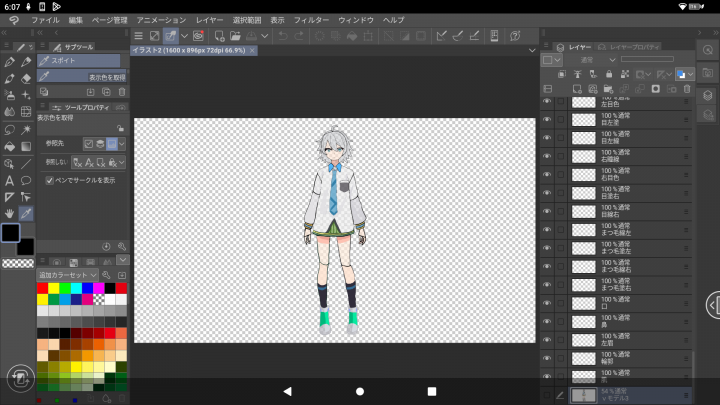Choose the Lasso selection tool
This screenshot has width=720, height=405.
[9, 129]
